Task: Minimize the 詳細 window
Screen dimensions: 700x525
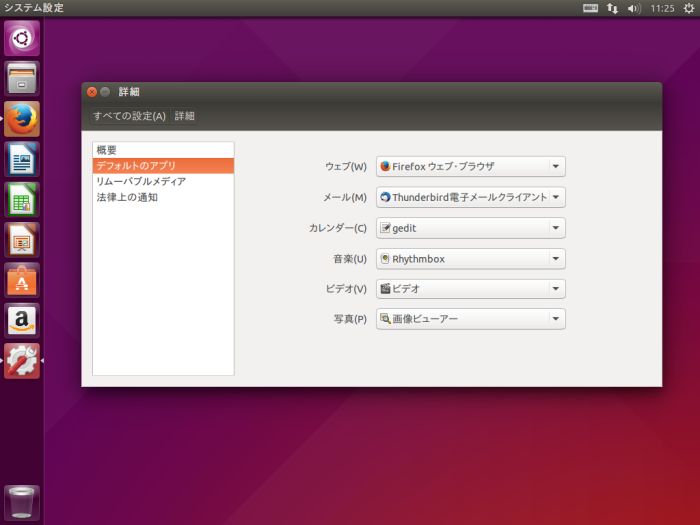Action: click(105, 92)
